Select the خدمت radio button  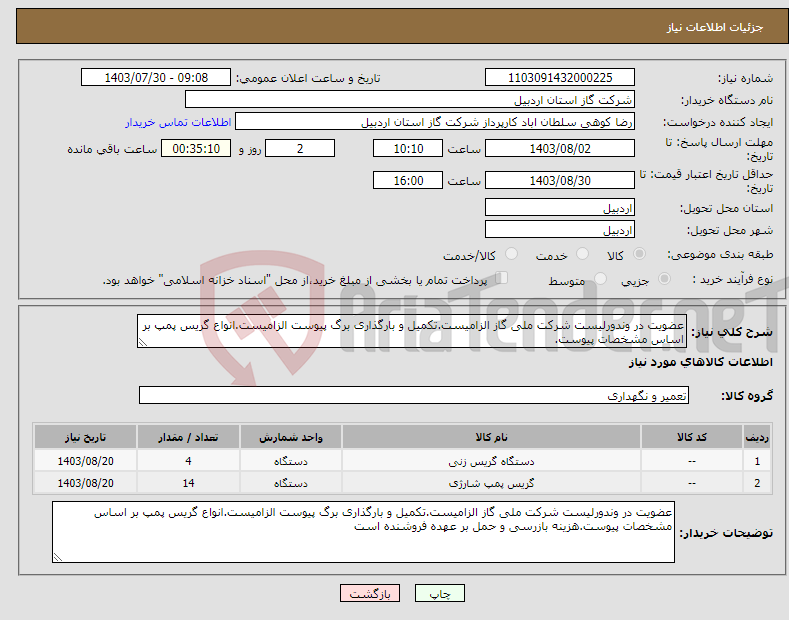click(582, 254)
